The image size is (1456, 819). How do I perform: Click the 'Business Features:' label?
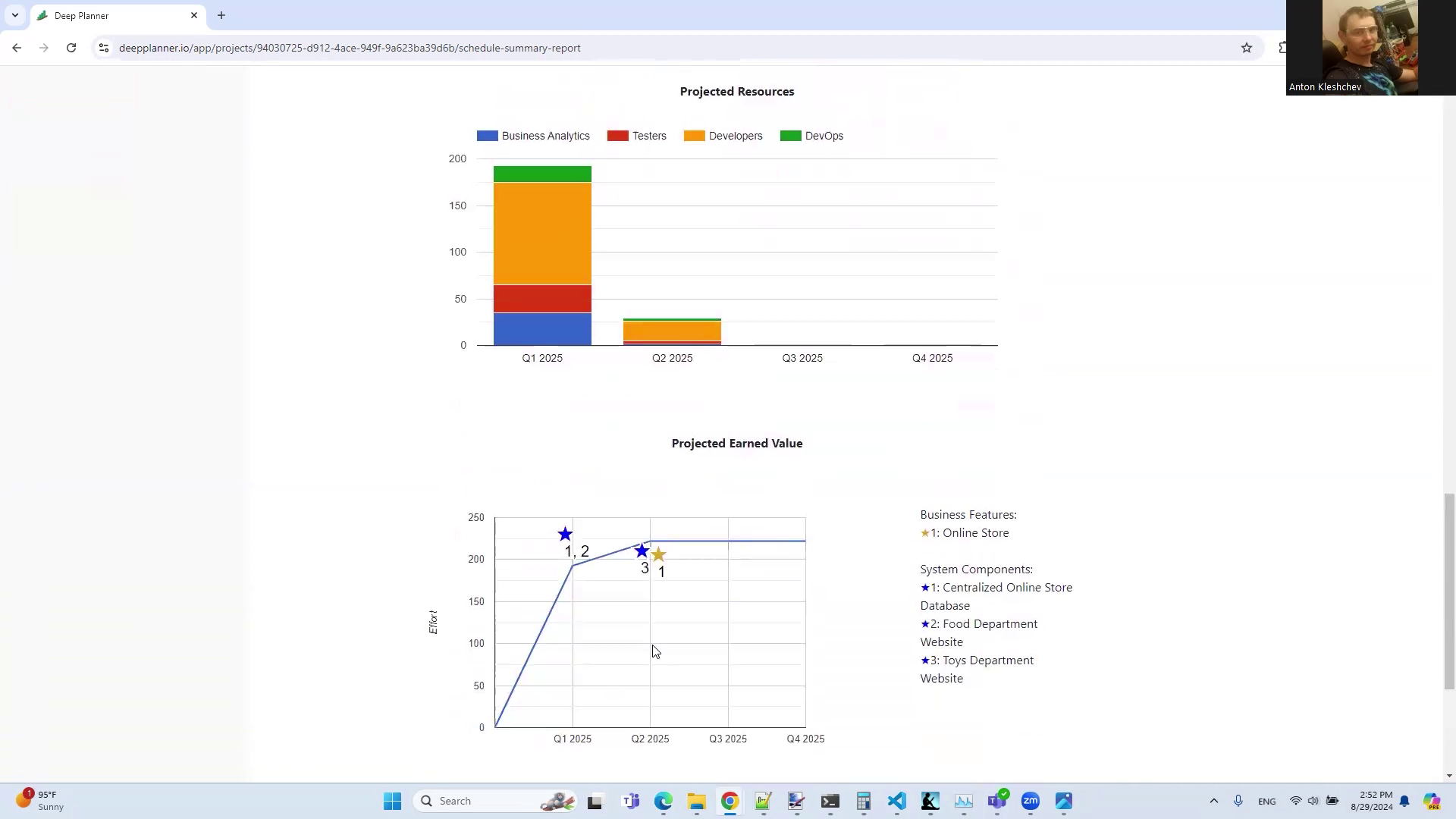click(x=968, y=515)
